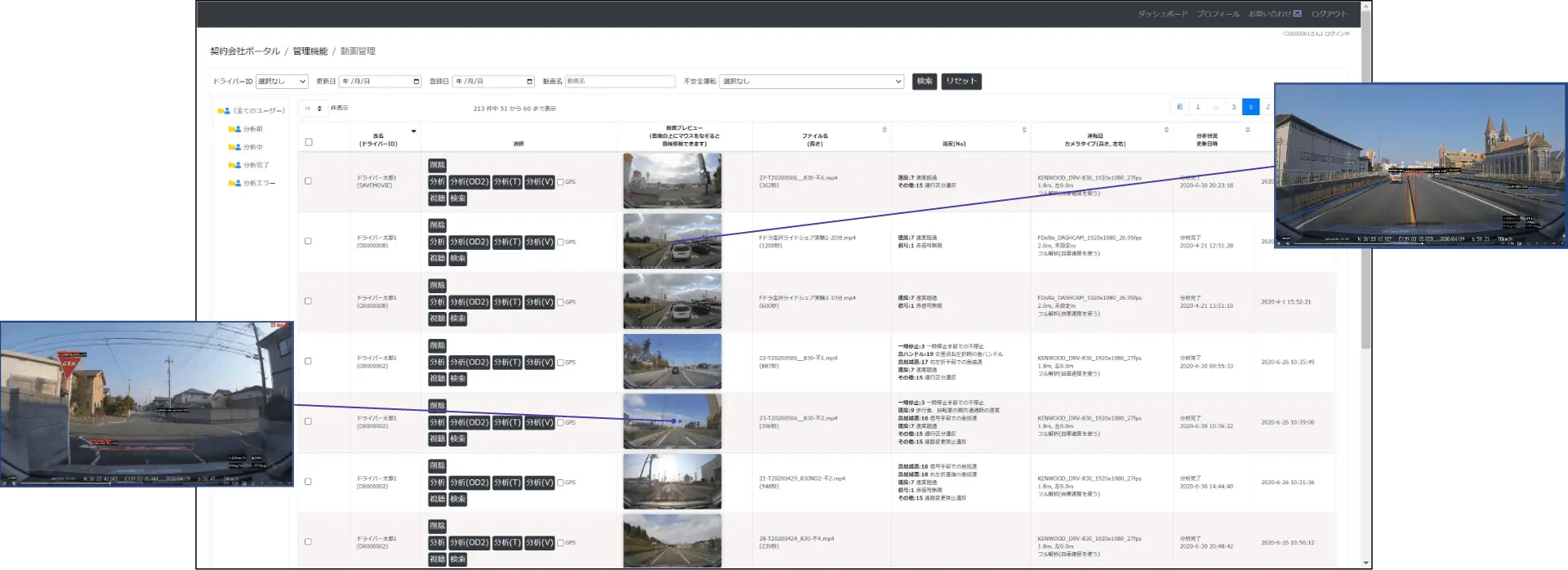Open the calendar picker for 登録日

[529, 82]
